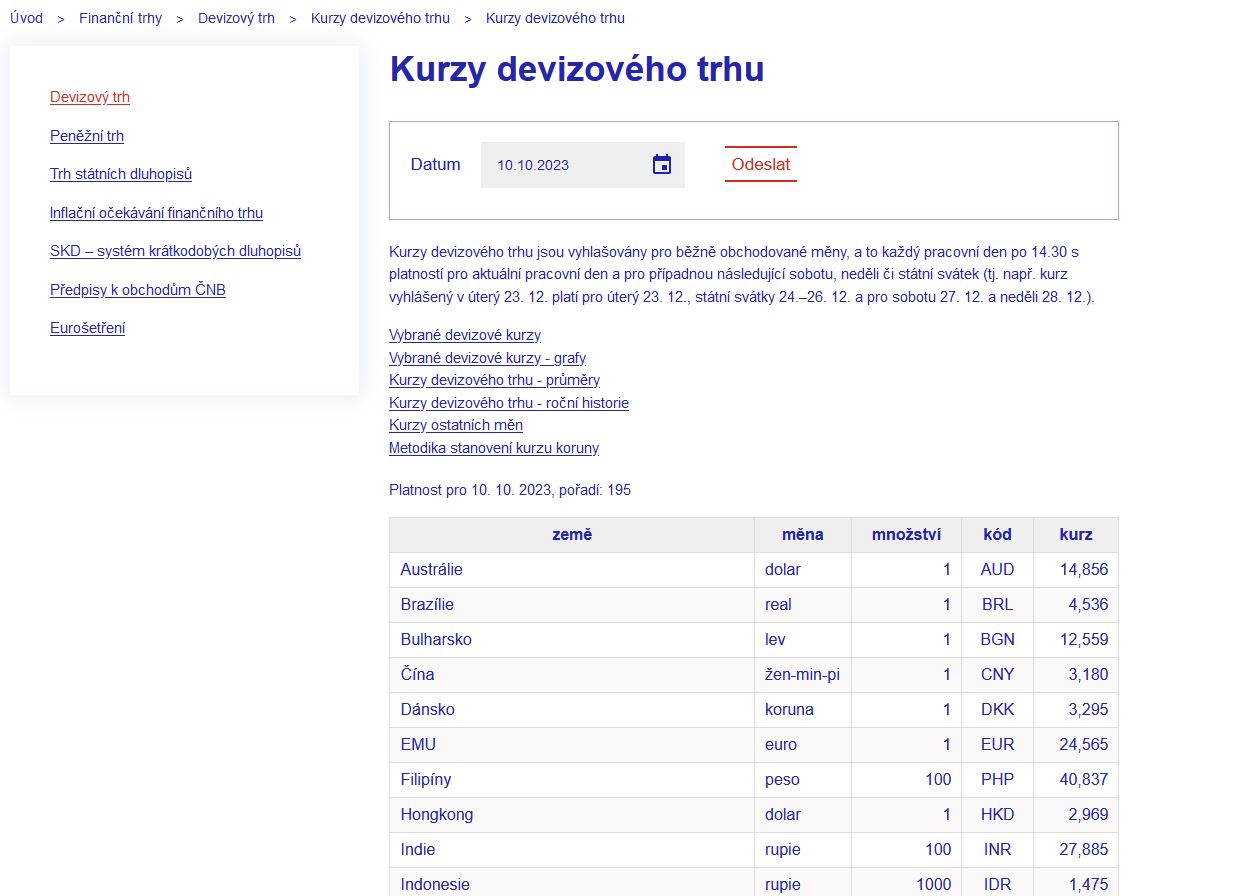The image size is (1254, 896).
Task: Go to Úvod in the breadcrumb
Action: tap(27, 18)
